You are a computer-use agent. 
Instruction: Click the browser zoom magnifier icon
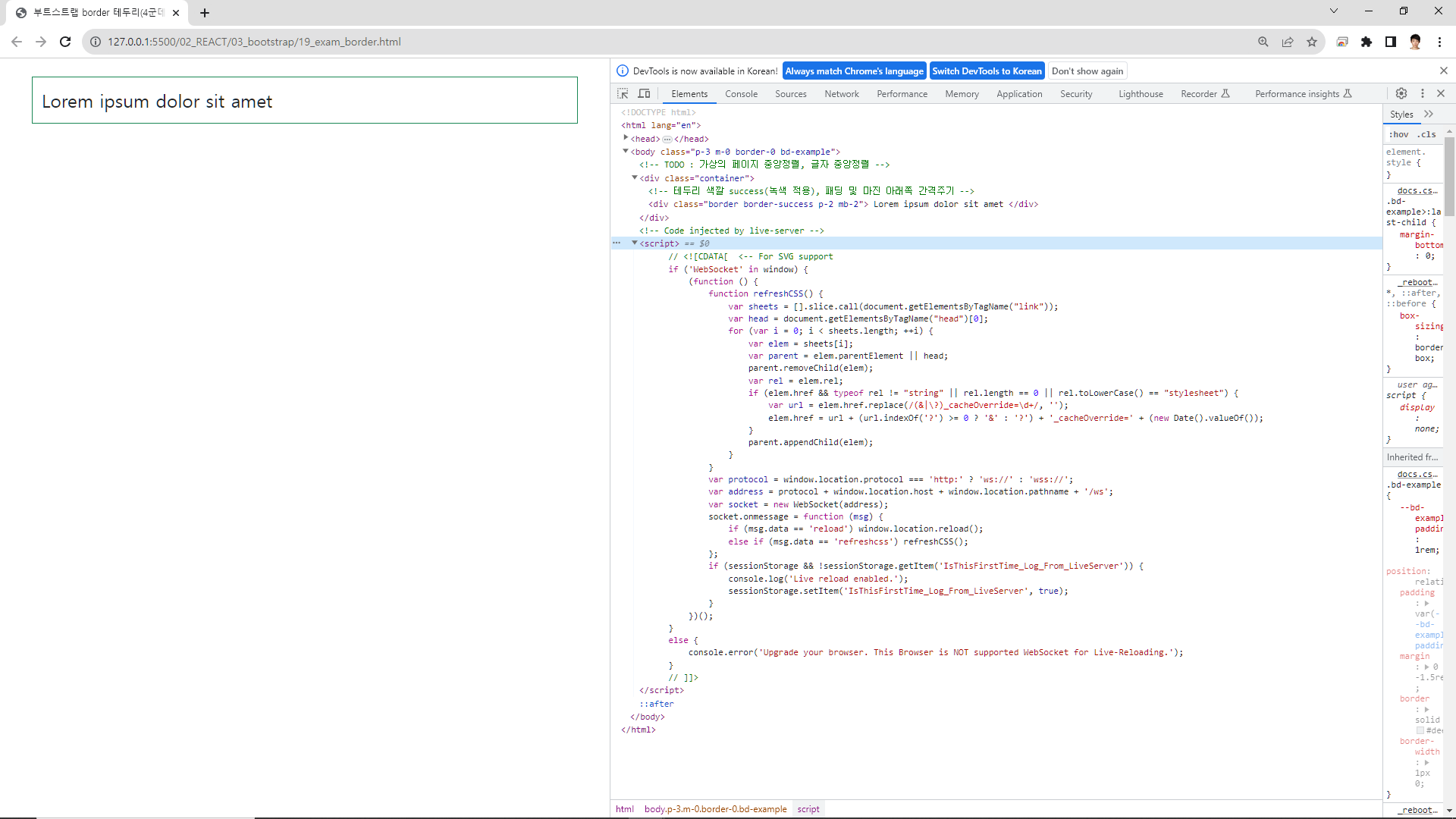(x=1263, y=42)
